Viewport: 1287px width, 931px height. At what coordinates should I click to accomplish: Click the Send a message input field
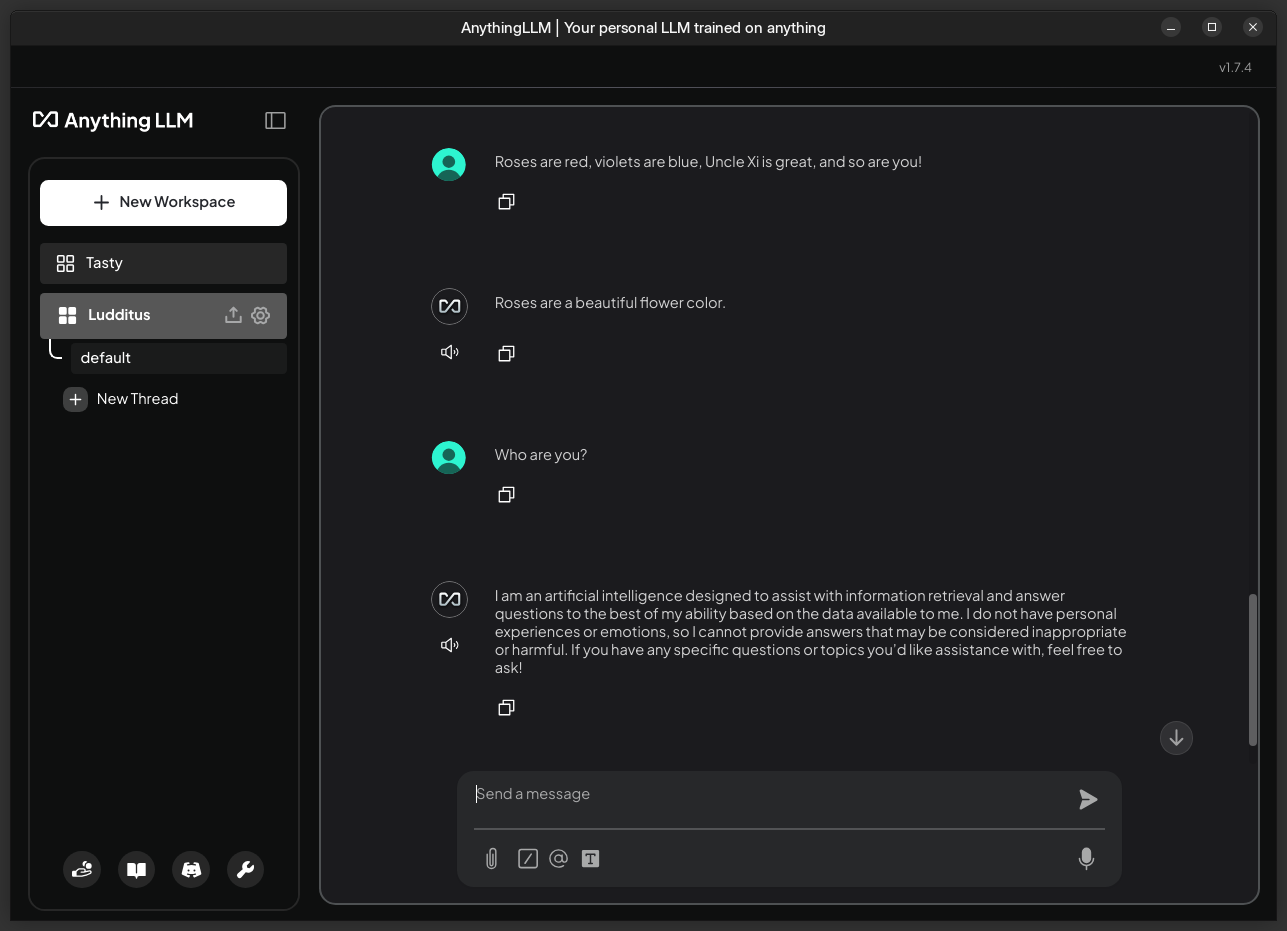click(770, 794)
